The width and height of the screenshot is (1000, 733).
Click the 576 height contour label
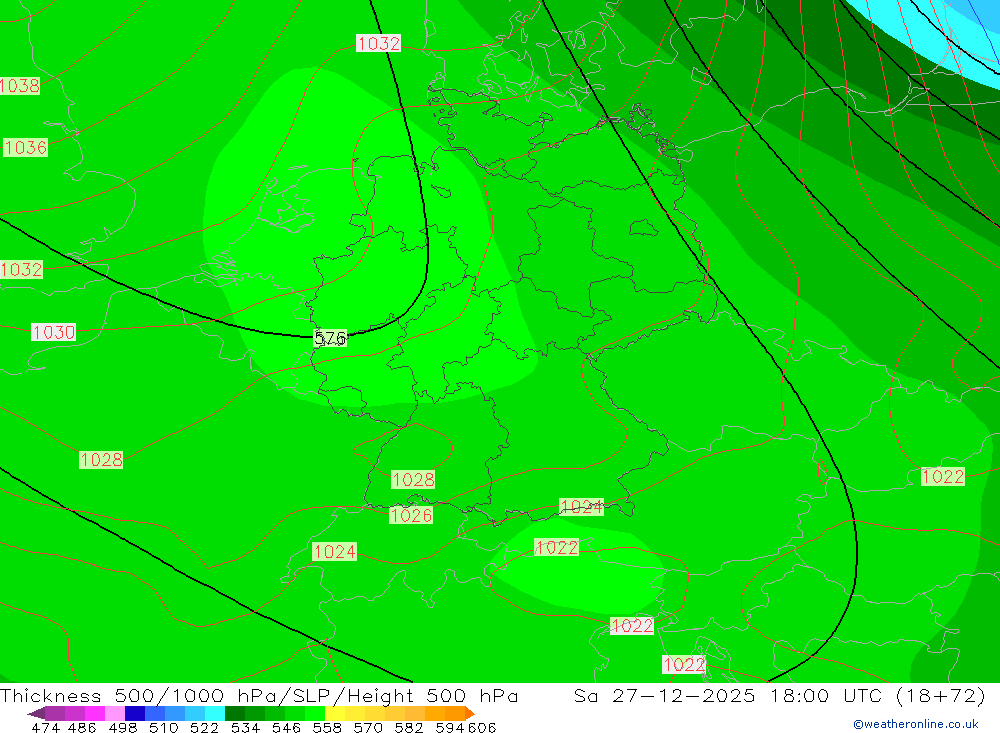(330, 338)
